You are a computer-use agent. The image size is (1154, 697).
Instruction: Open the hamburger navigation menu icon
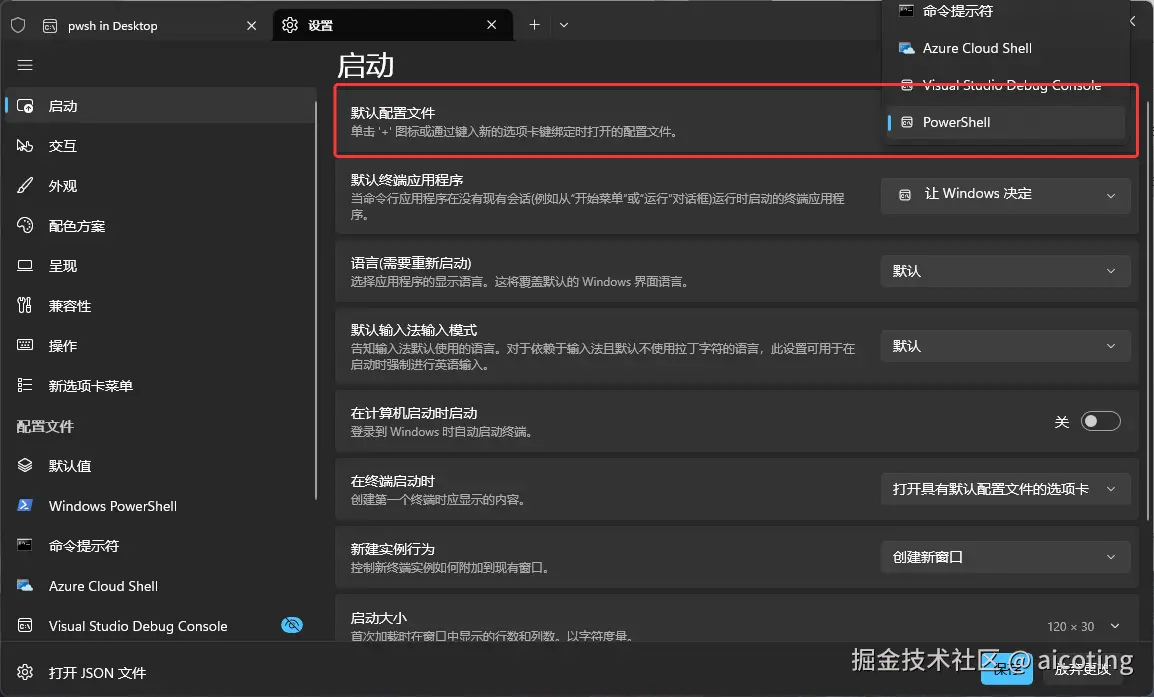click(25, 66)
